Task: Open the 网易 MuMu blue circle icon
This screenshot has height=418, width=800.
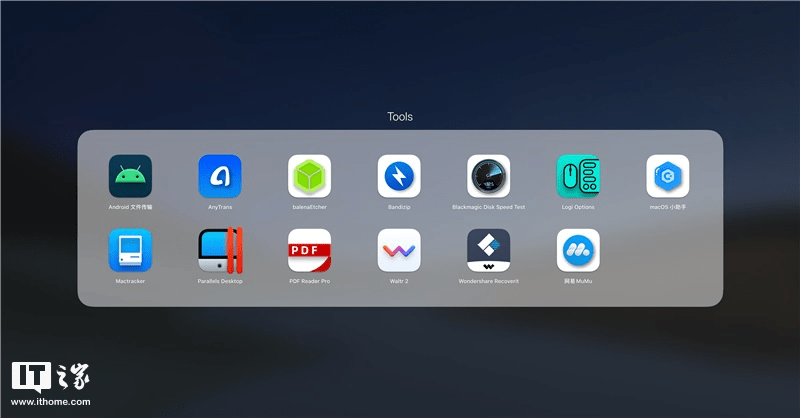Action: 578,250
